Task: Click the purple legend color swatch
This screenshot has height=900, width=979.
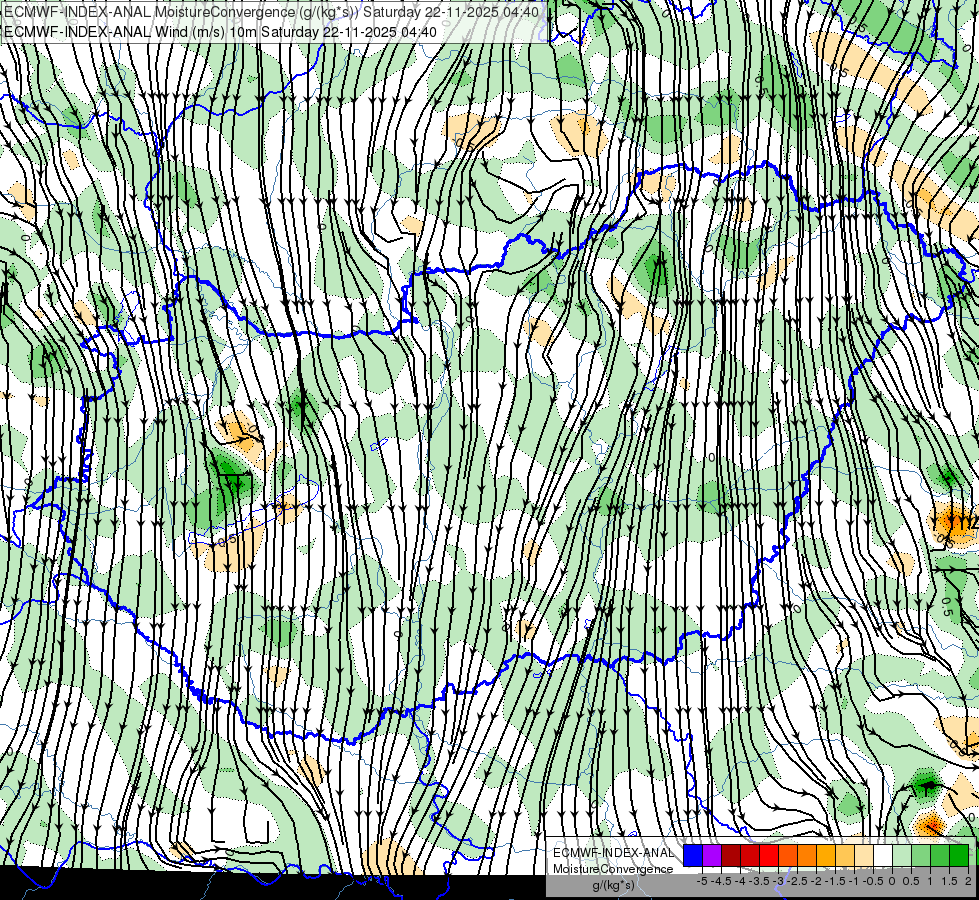Action: click(x=712, y=855)
